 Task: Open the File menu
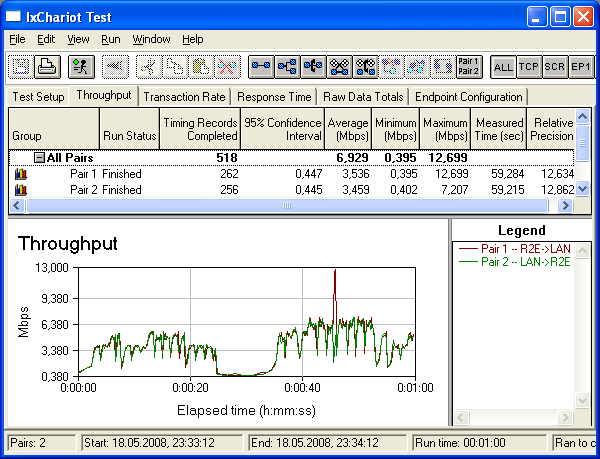[x=17, y=39]
